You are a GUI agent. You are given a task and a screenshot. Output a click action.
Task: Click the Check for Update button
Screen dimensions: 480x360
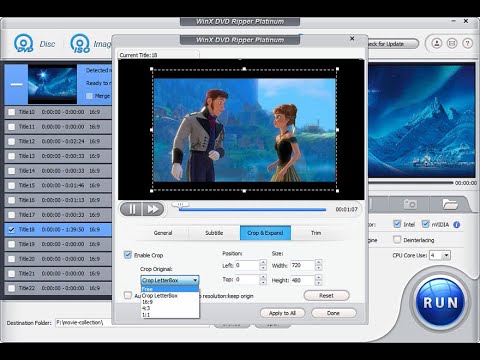pyautogui.click(x=393, y=44)
